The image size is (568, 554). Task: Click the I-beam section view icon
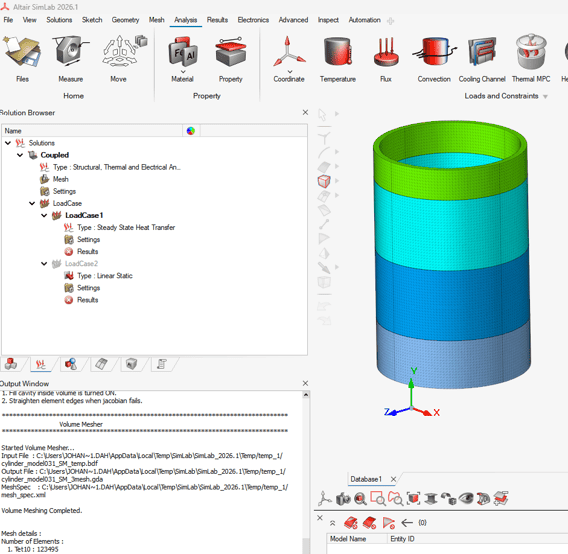(431, 499)
